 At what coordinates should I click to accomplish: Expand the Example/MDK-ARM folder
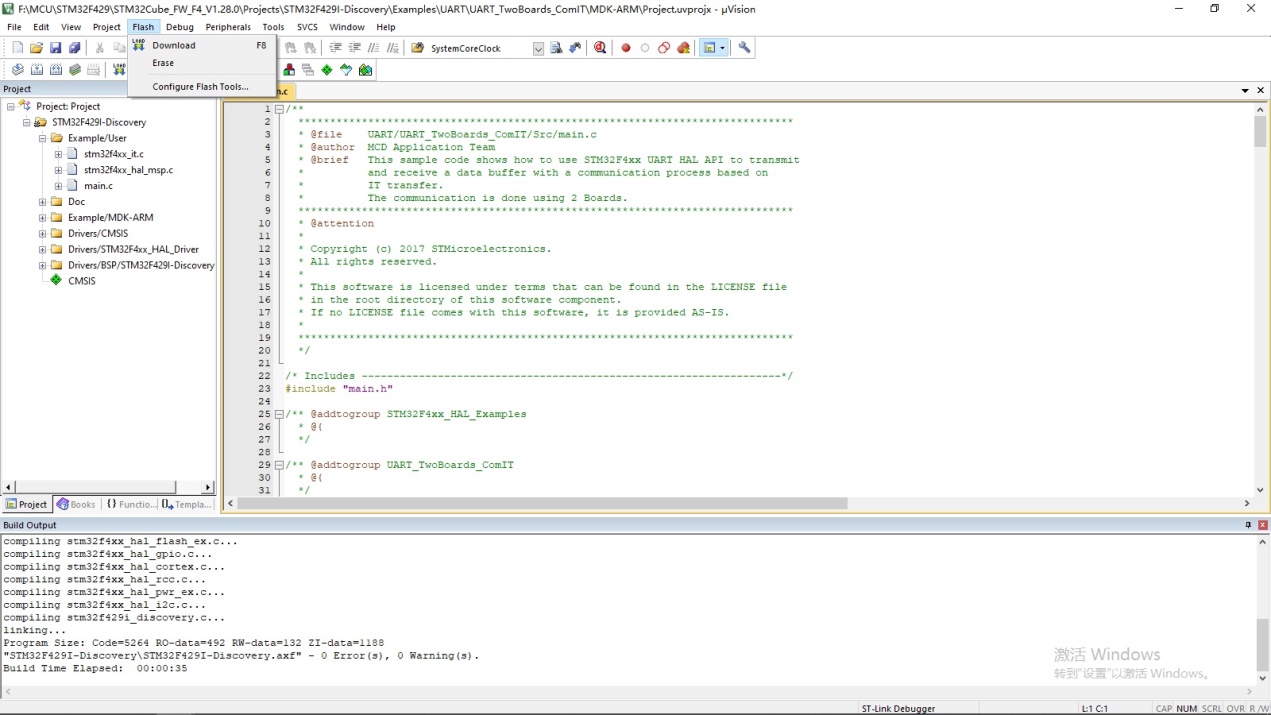(43, 217)
